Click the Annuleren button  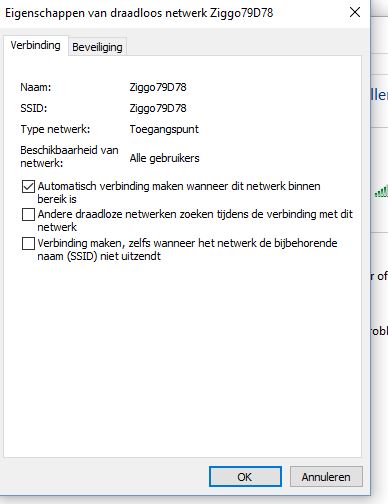tap(326, 477)
